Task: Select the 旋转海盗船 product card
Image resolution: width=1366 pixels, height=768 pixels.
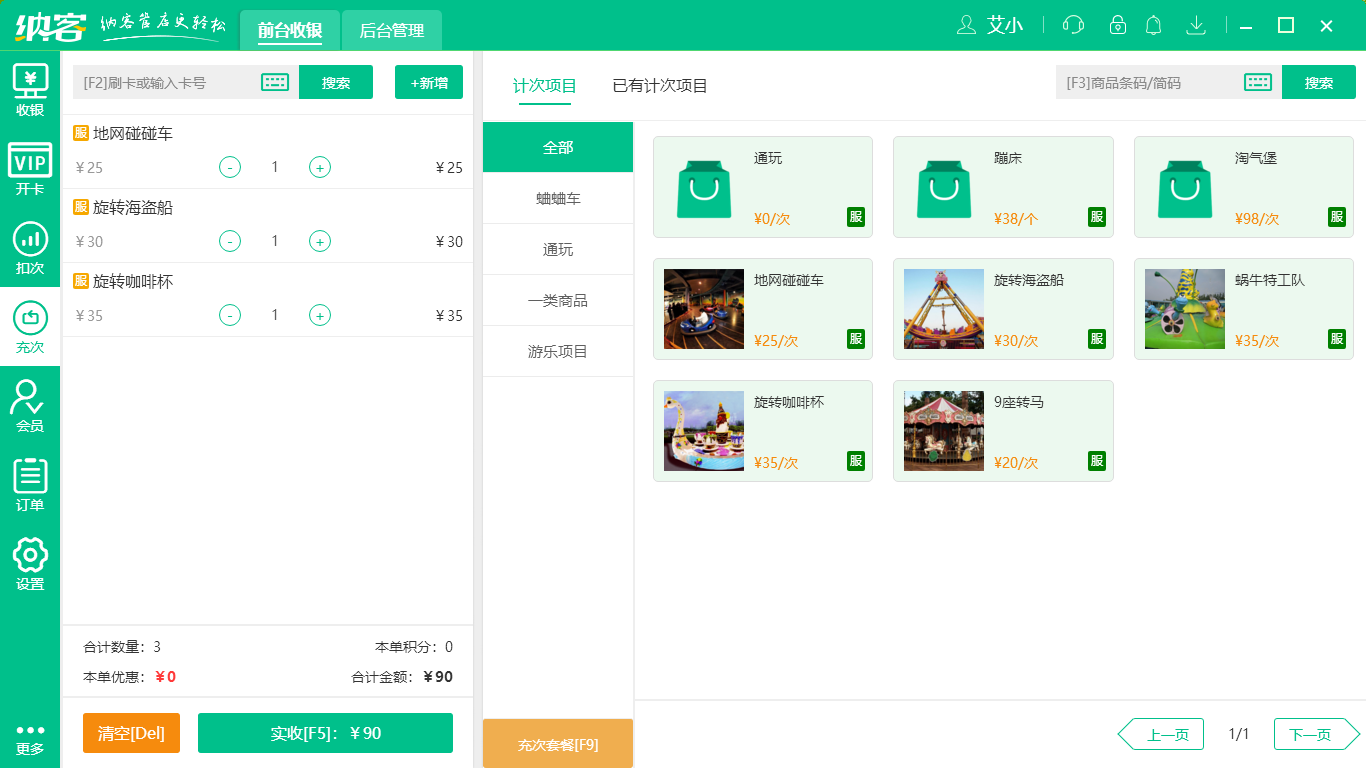Action: [x=1003, y=309]
